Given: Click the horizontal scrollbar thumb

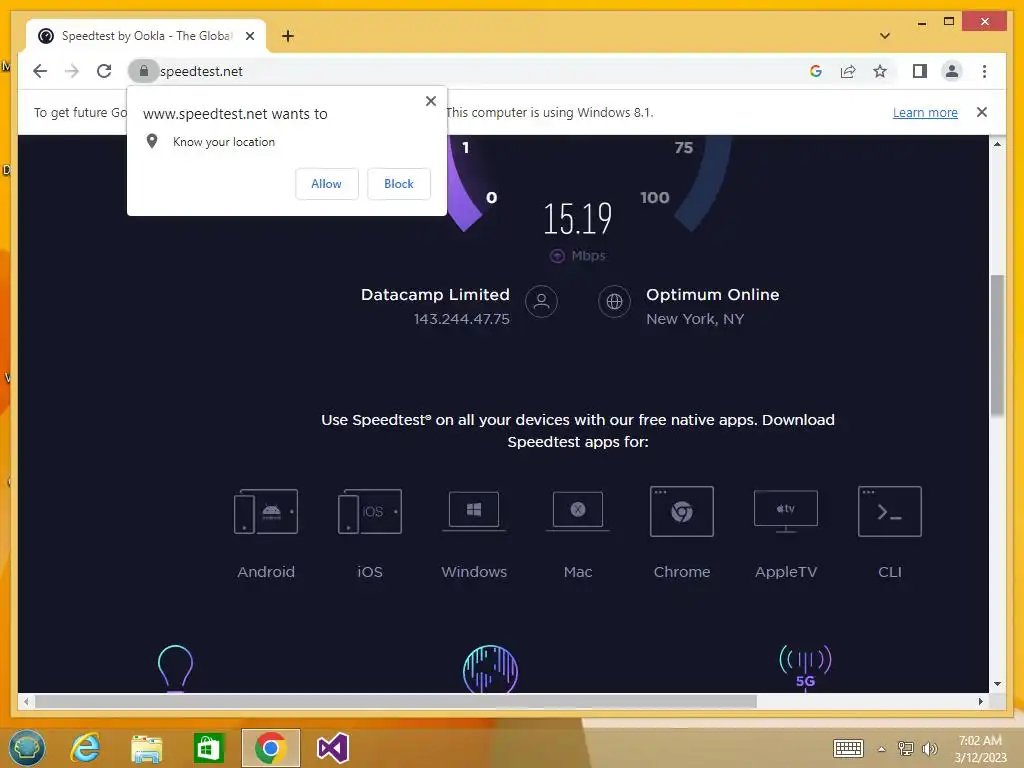Looking at the screenshot, I should pyautogui.click(x=396, y=701).
